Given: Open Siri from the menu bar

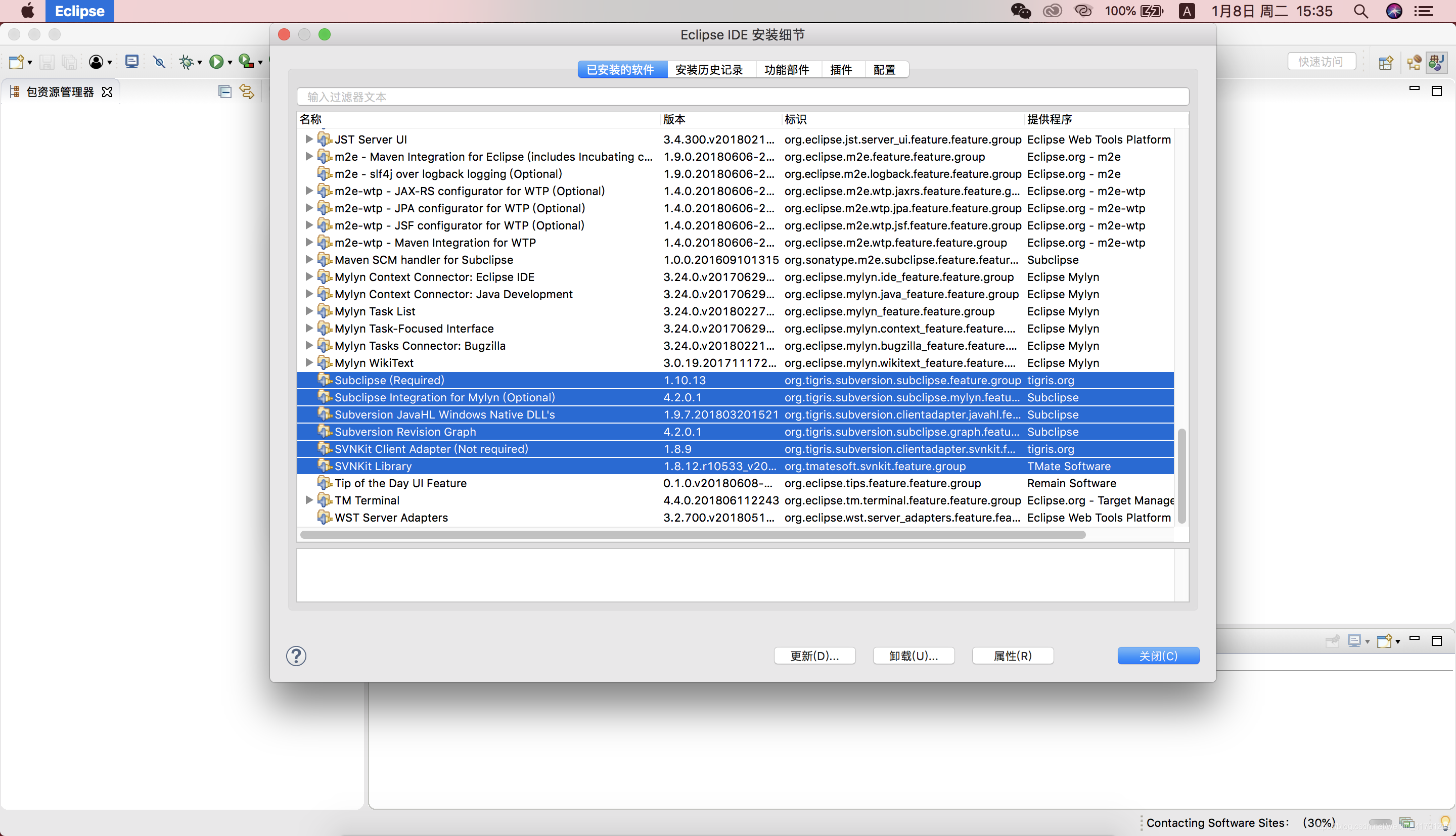Looking at the screenshot, I should (x=1394, y=11).
